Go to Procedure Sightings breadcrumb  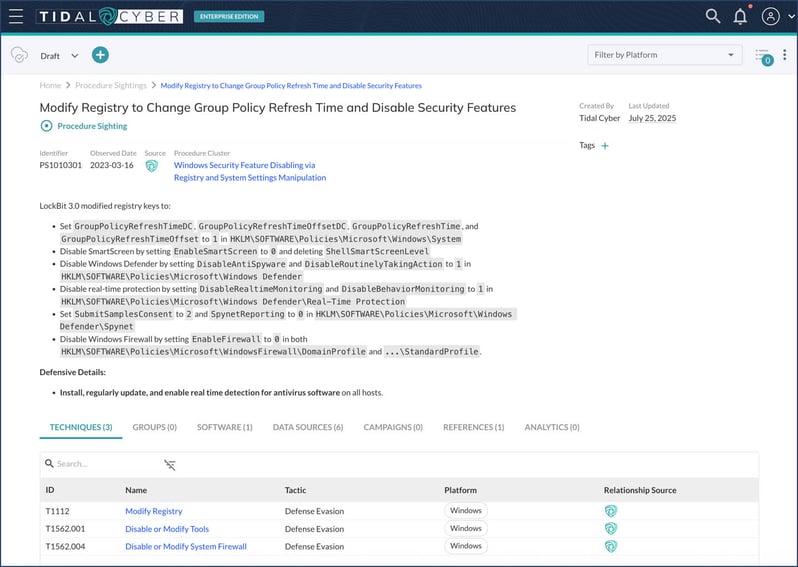point(111,86)
